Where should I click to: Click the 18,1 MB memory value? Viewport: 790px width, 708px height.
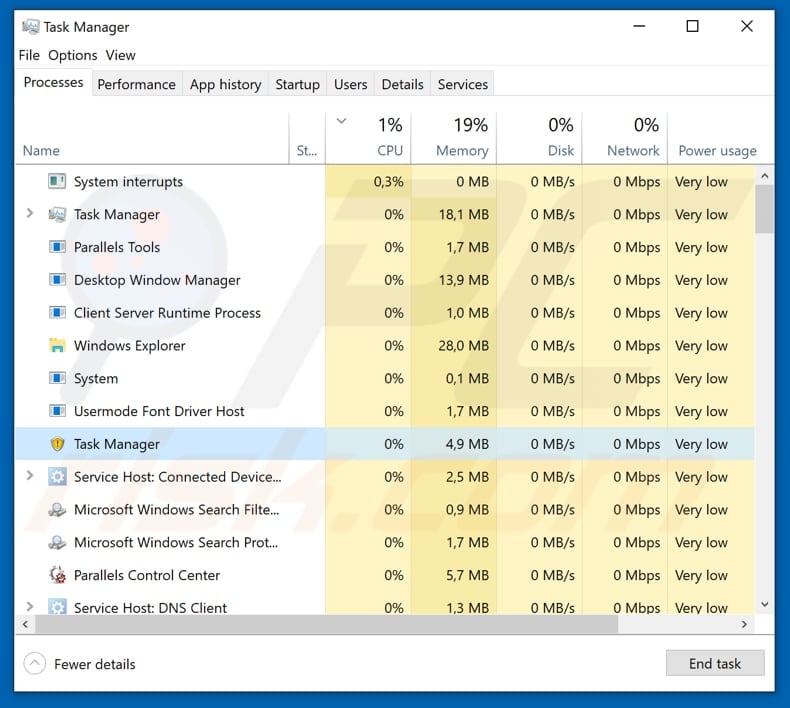tap(464, 215)
